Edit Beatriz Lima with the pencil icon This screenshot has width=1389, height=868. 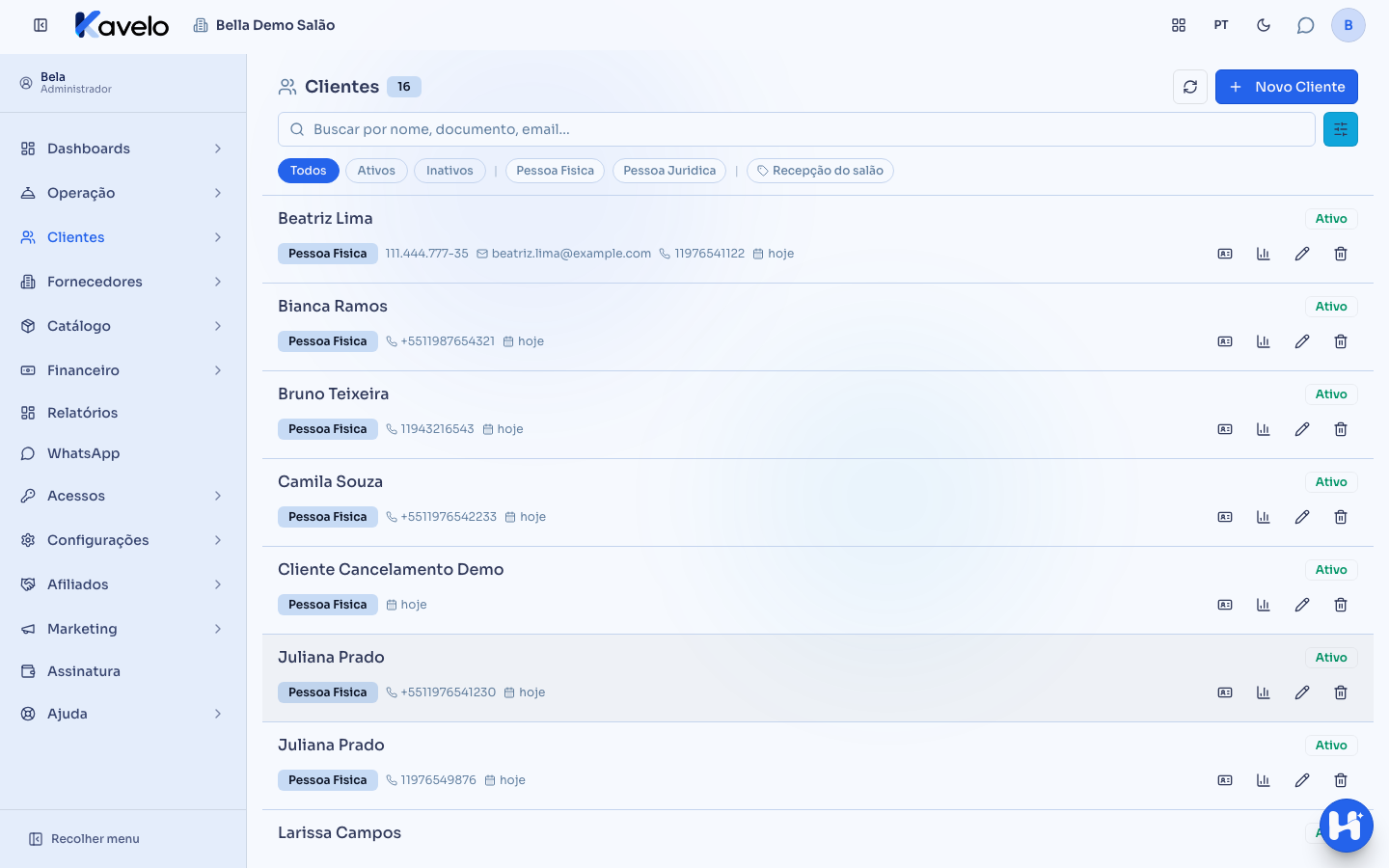click(1302, 254)
